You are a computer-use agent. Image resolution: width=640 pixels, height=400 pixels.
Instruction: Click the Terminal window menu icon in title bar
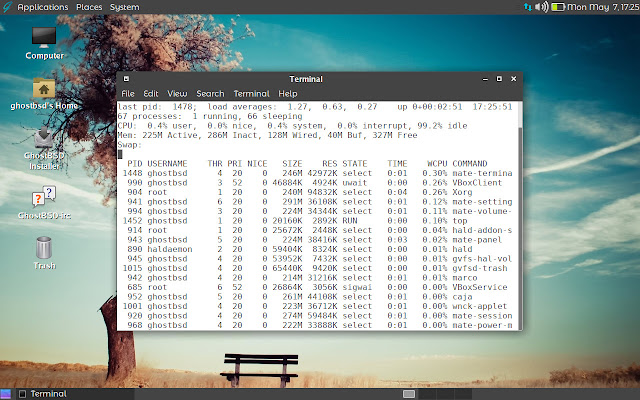(x=126, y=79)
